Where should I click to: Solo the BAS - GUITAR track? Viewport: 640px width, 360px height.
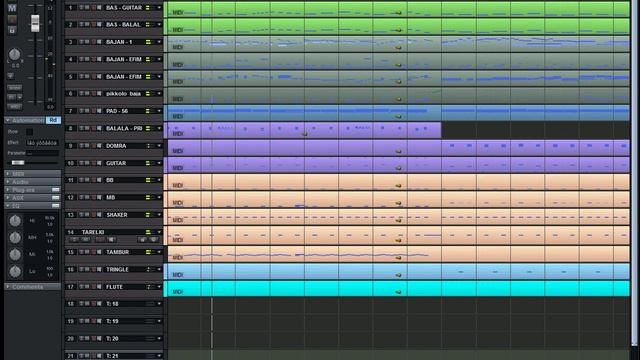[82, 7]
